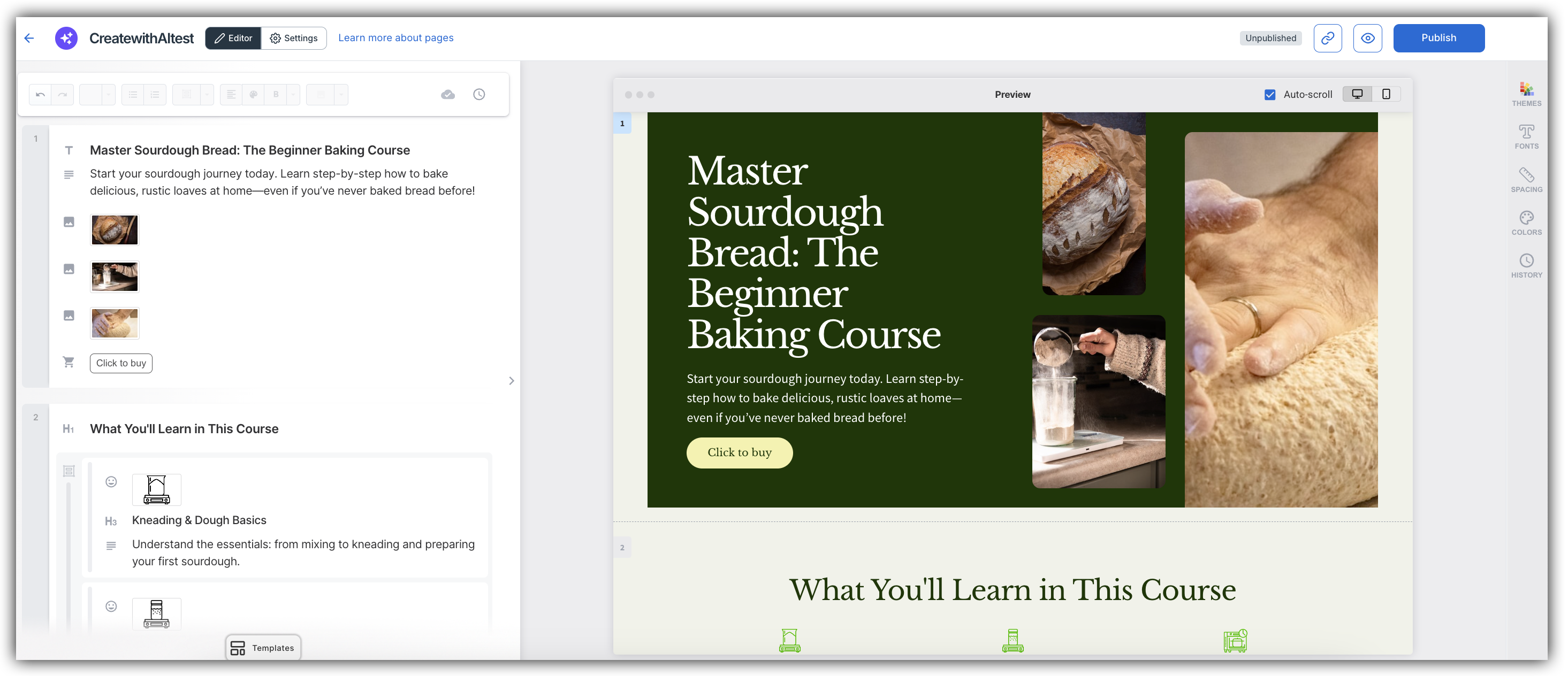Switch the preview to mobile view
Viewport: 1568px width, 676px height.
pyautogui.click(x=1386, y=94)
